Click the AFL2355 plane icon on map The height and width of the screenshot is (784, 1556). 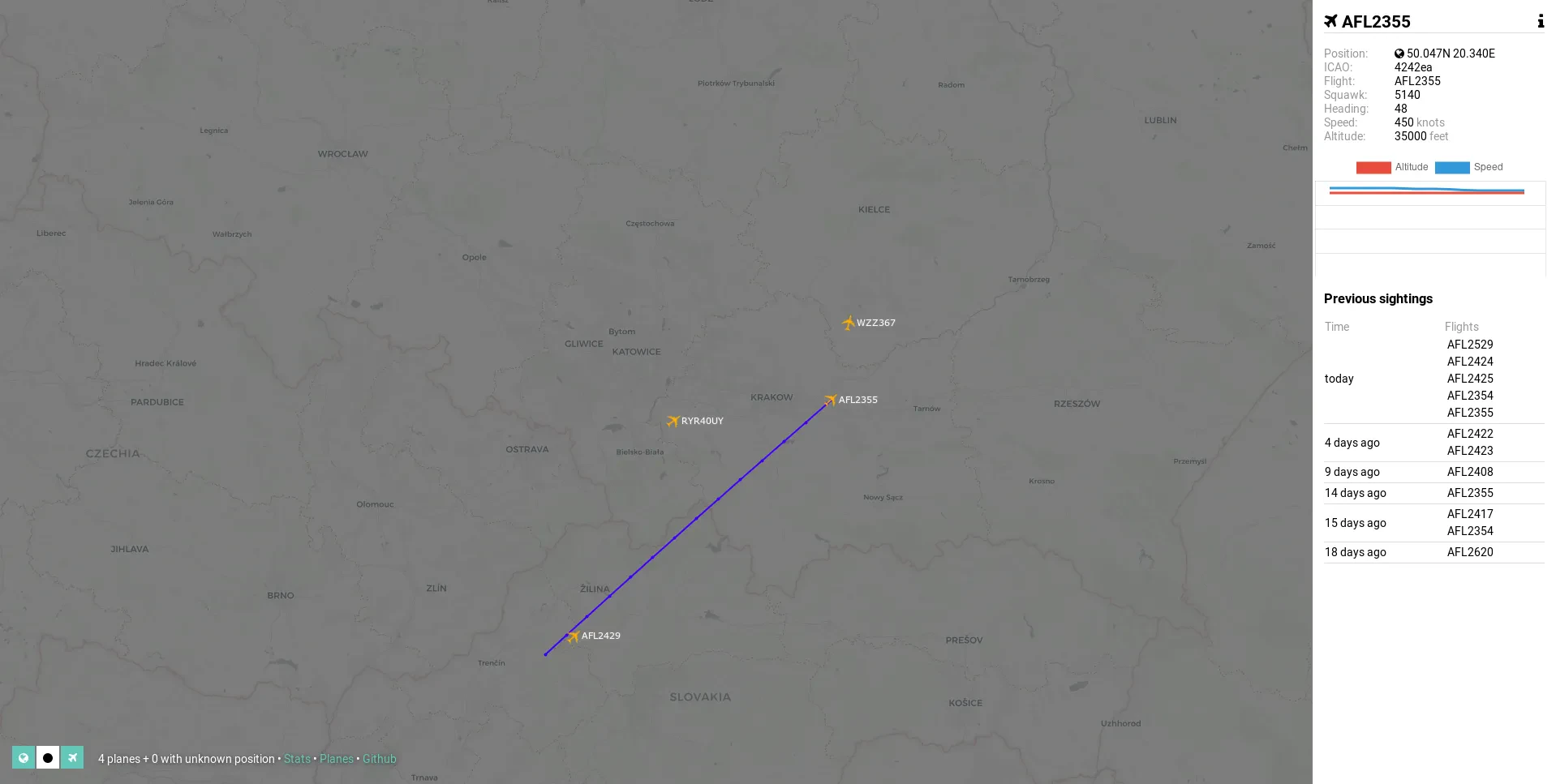(830, 400)
